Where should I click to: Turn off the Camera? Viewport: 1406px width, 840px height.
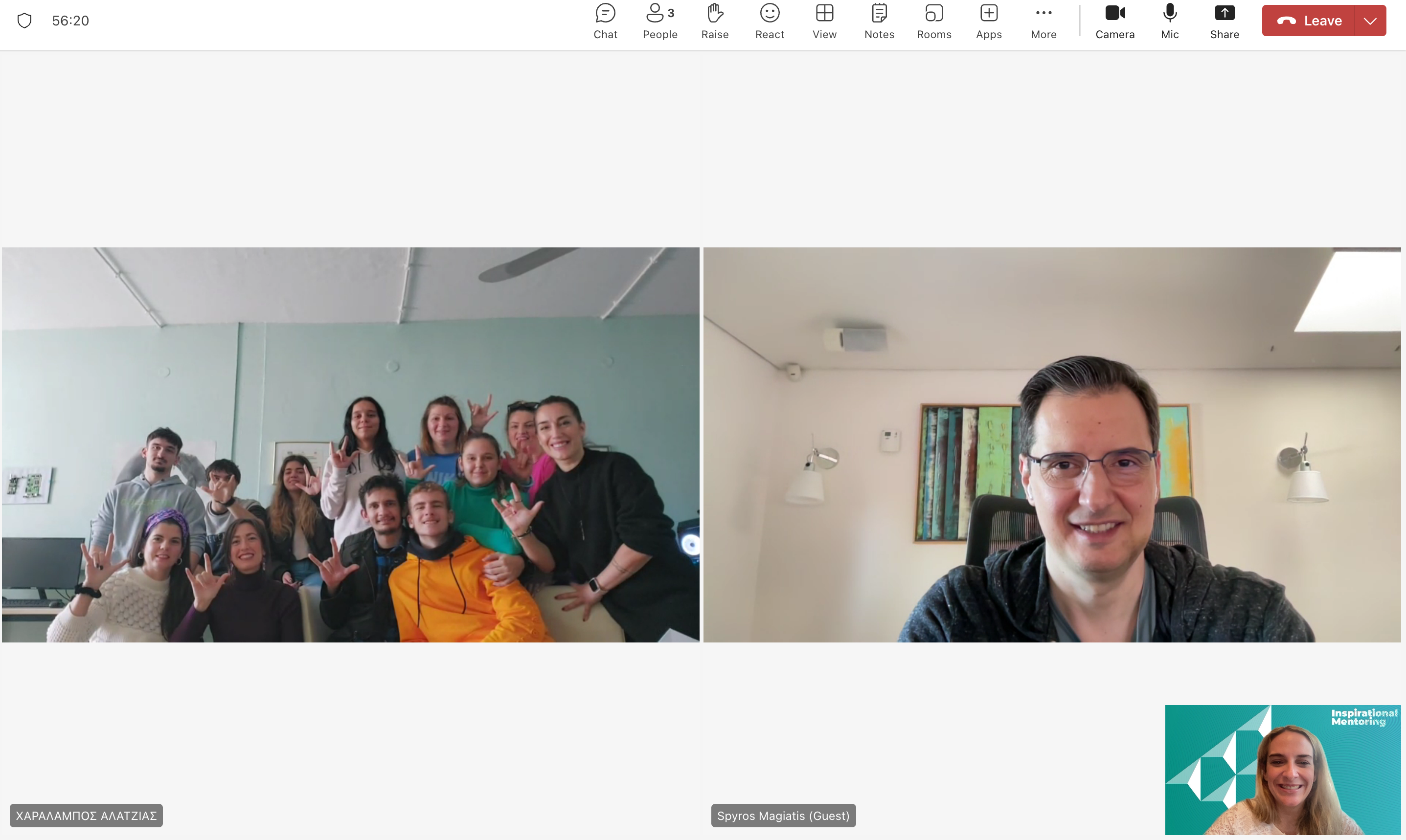[1114, 21]
